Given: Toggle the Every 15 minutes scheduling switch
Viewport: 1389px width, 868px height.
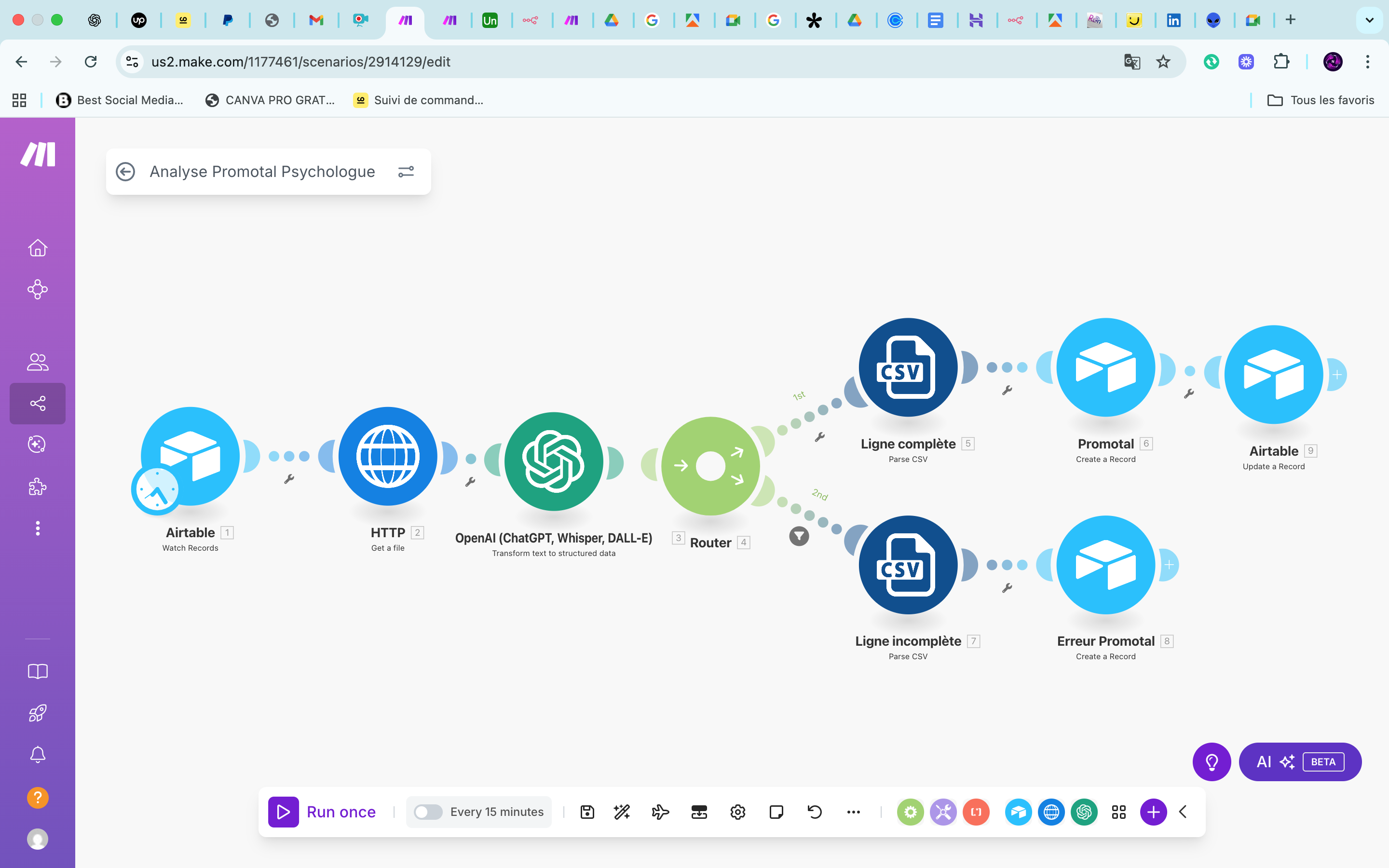Looking at the screenshot, I should 428,812.
